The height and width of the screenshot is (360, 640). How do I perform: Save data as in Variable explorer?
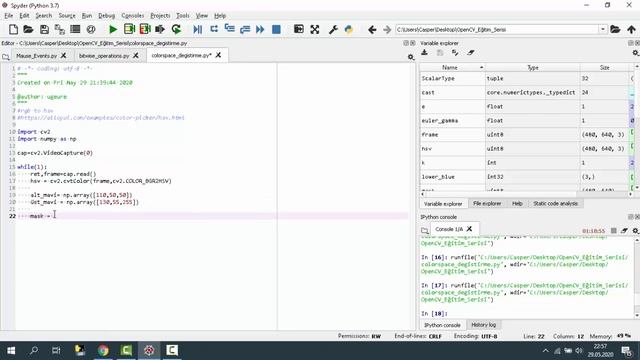pos(440,53)
